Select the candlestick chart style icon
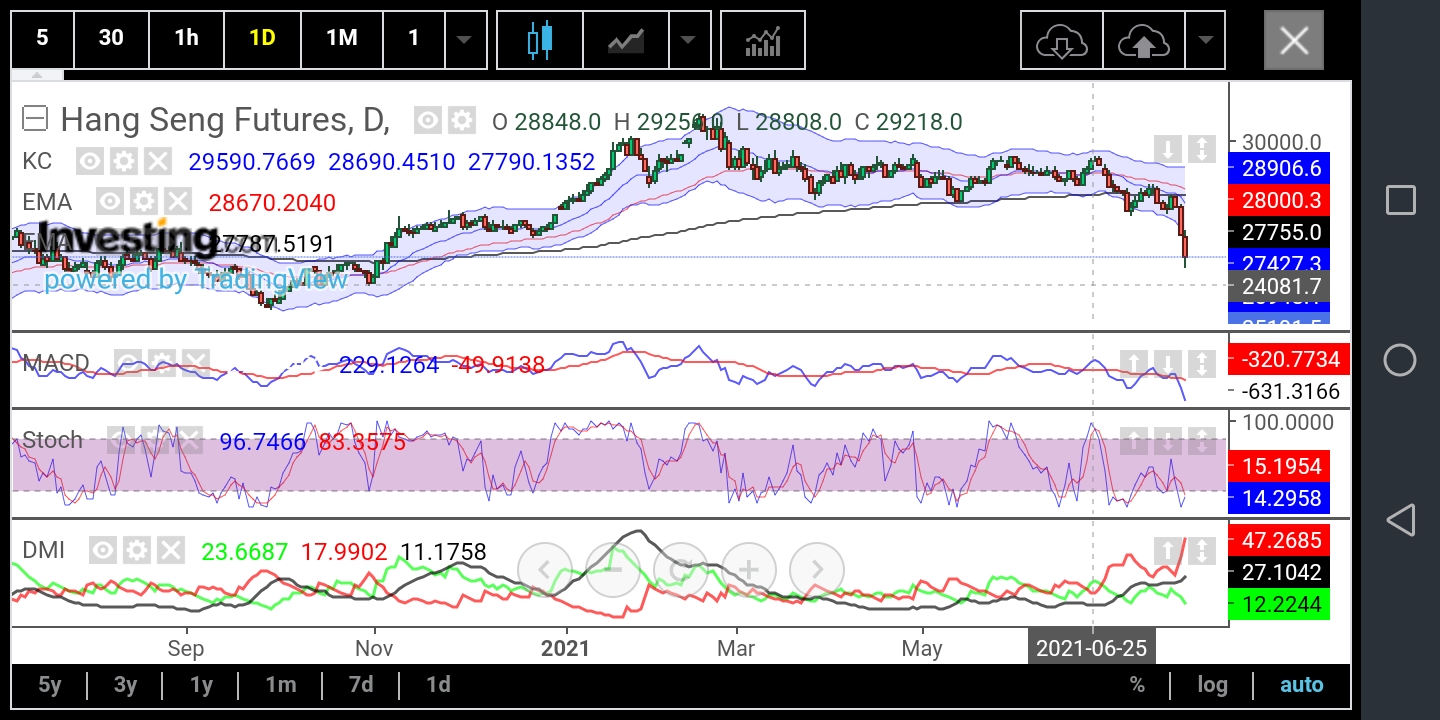Image resolution: width=1440 pixels, height=720 pixels. (x=540, y=40)
